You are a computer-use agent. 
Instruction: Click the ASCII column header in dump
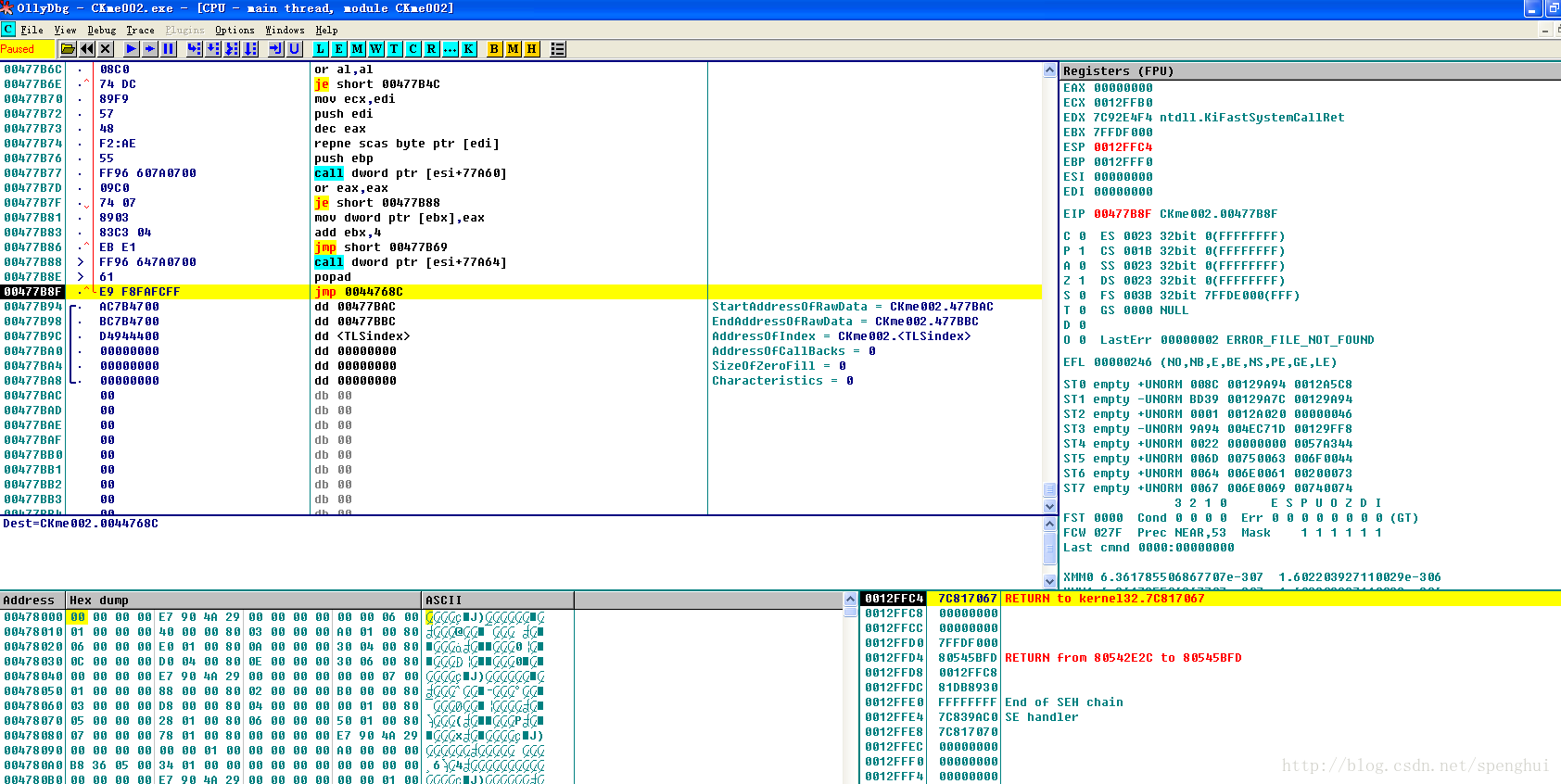coord(498,600)
